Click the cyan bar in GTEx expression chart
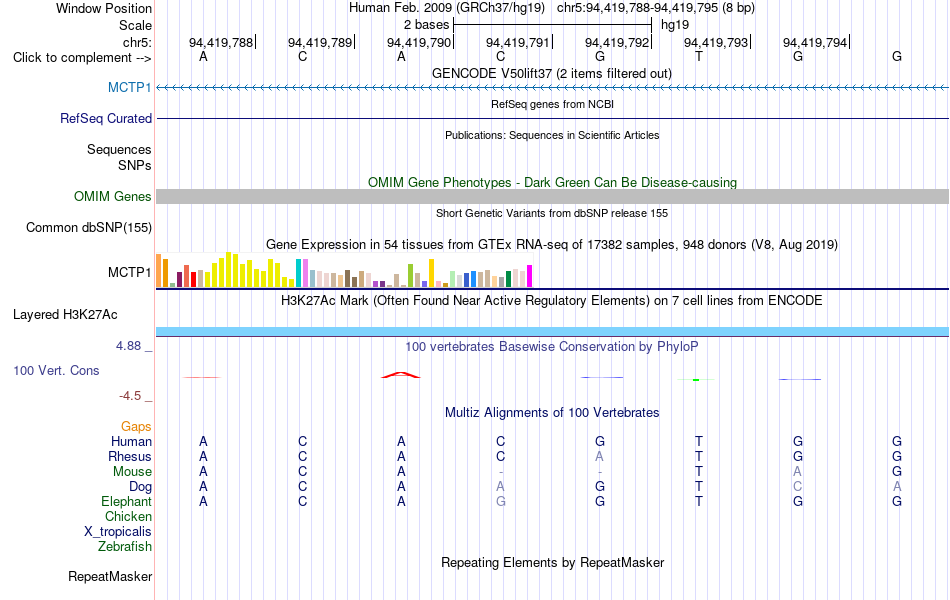Screen dimensions: 950x600 click(x=298, y=273)
